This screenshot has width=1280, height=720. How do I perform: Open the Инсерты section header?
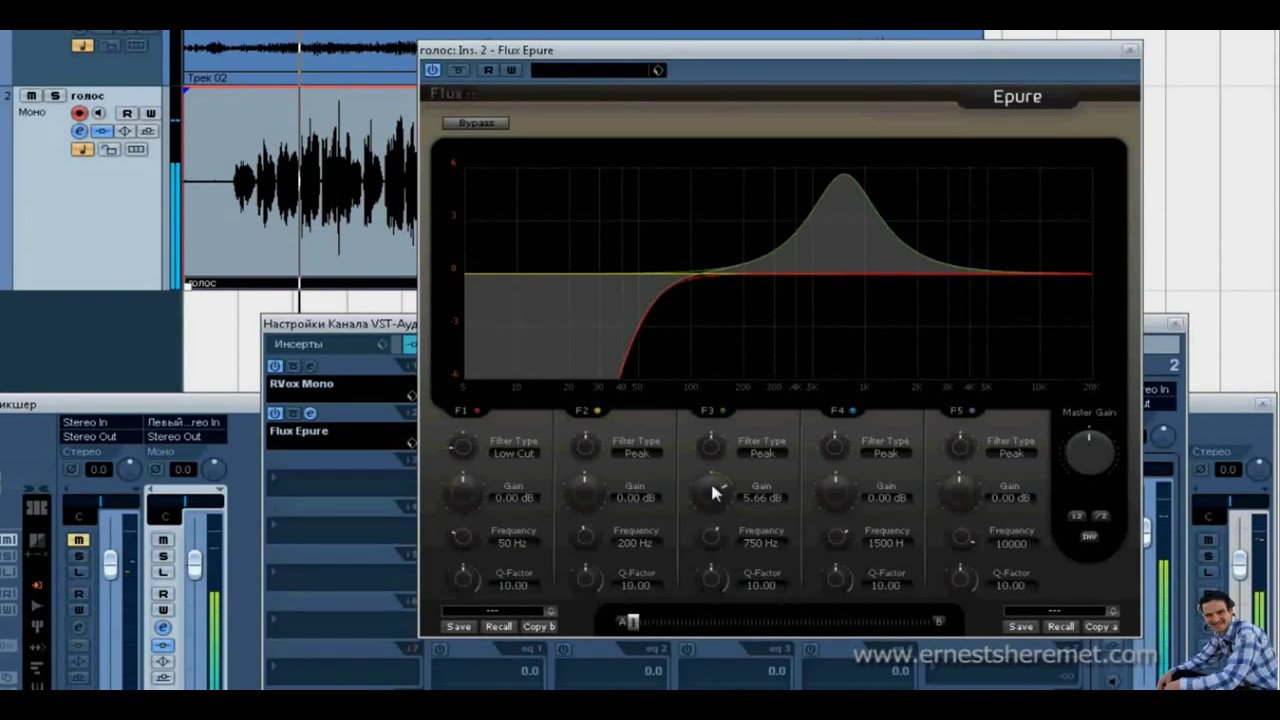(298, 344)
